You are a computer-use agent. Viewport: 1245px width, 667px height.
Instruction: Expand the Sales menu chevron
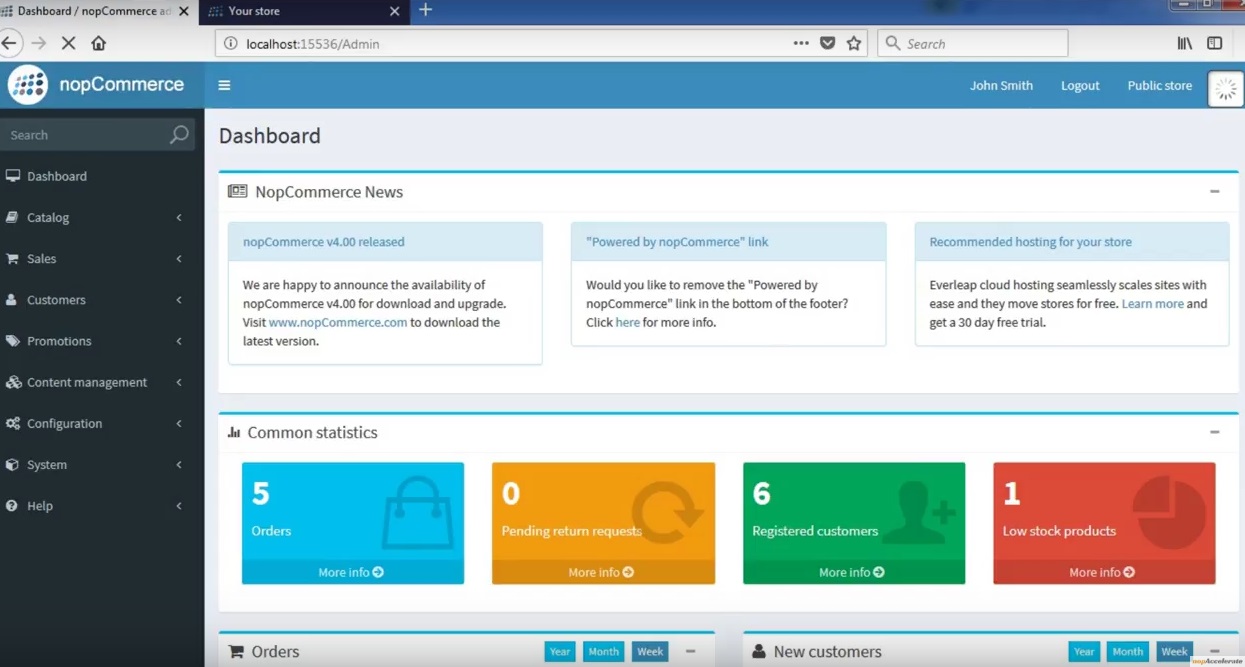pyautogui.click(x=179, y=259)
